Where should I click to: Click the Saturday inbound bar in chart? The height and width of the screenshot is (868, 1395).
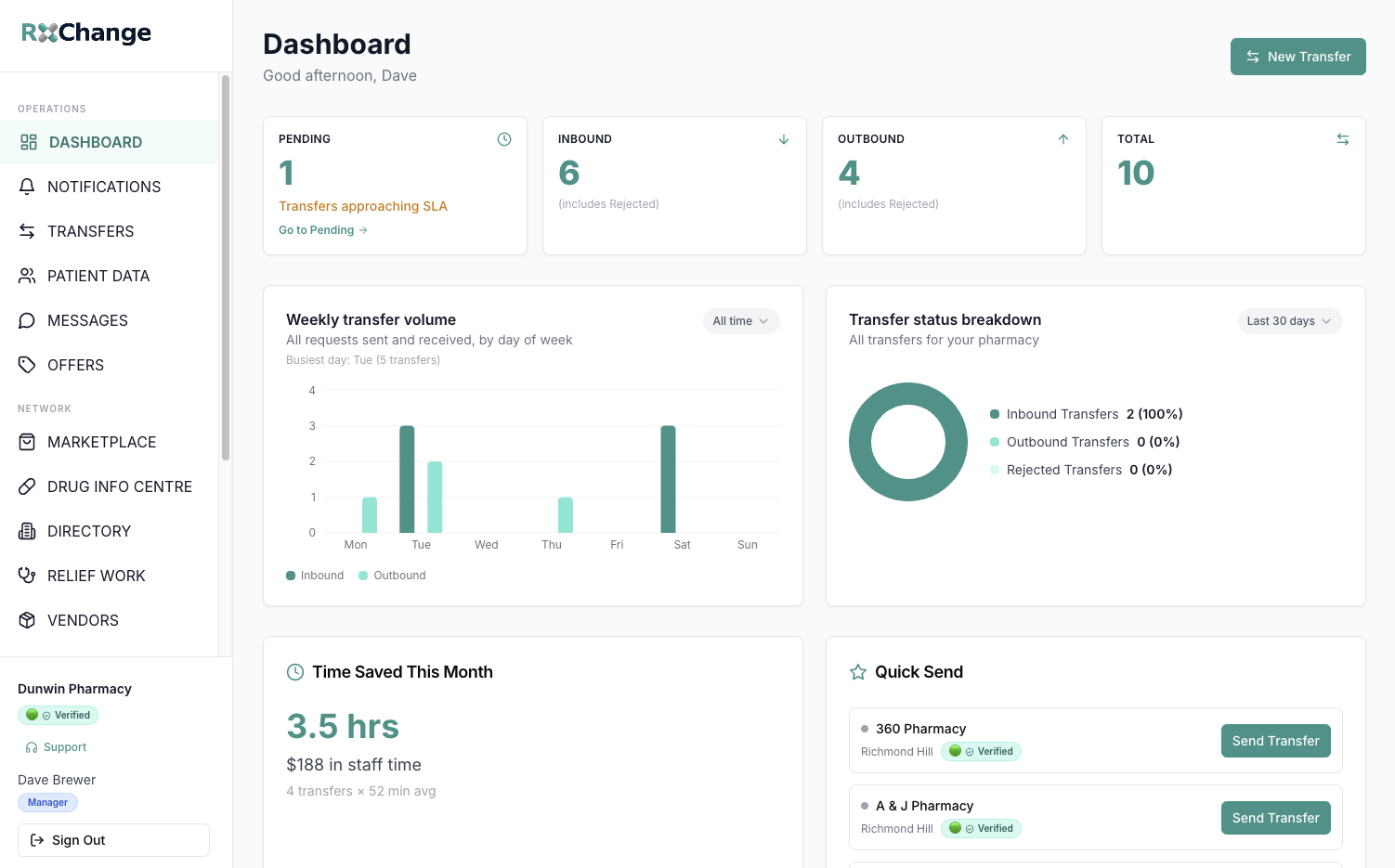click(x=668, y=479)
